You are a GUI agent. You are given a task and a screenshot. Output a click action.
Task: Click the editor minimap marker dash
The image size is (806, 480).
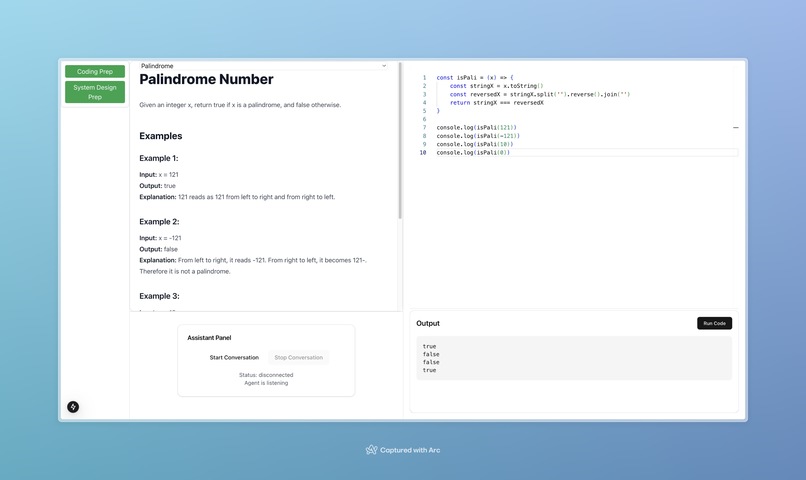coord(736,127)
